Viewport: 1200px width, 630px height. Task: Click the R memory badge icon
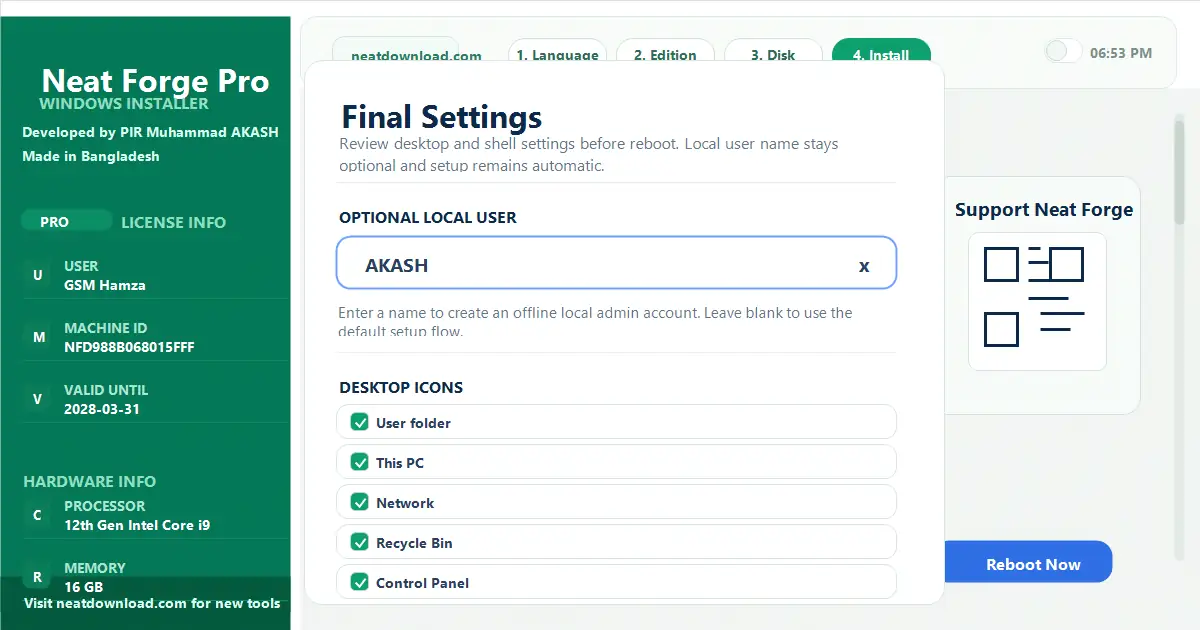[x=38, y=577]
